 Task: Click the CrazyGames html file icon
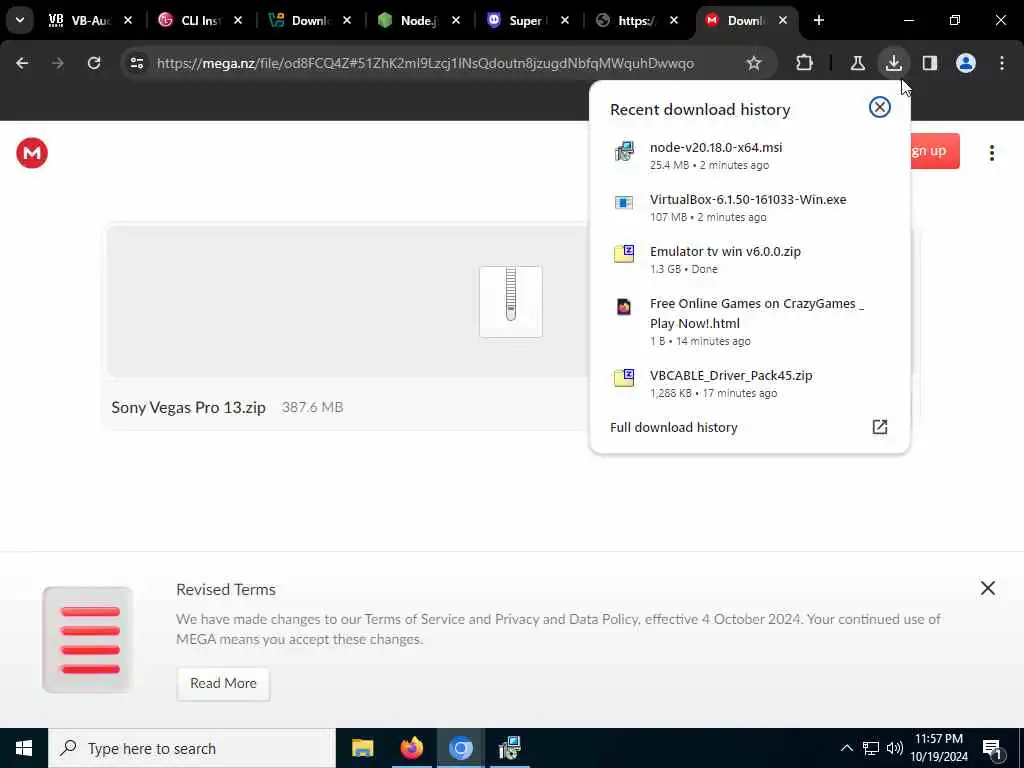624,307
